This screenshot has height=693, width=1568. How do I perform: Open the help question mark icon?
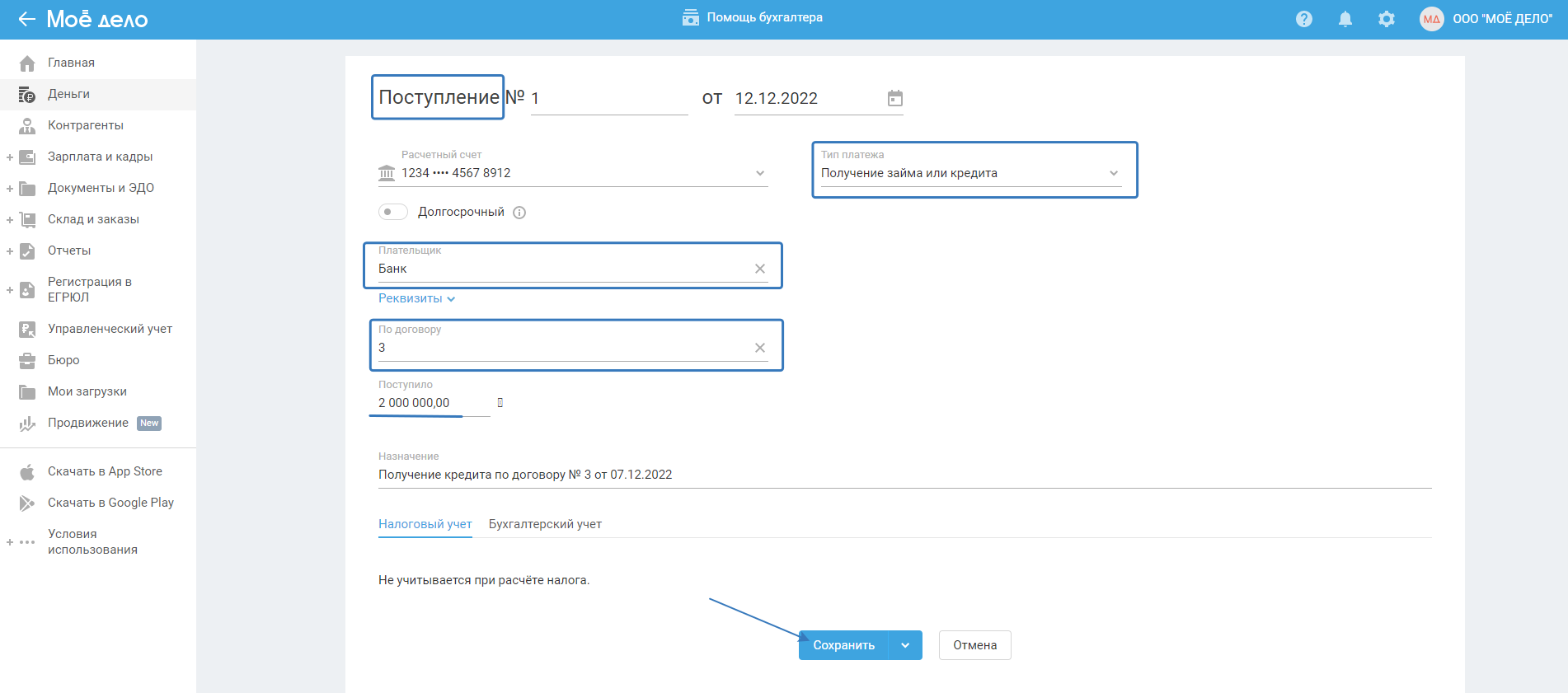tap(1304, 19)
